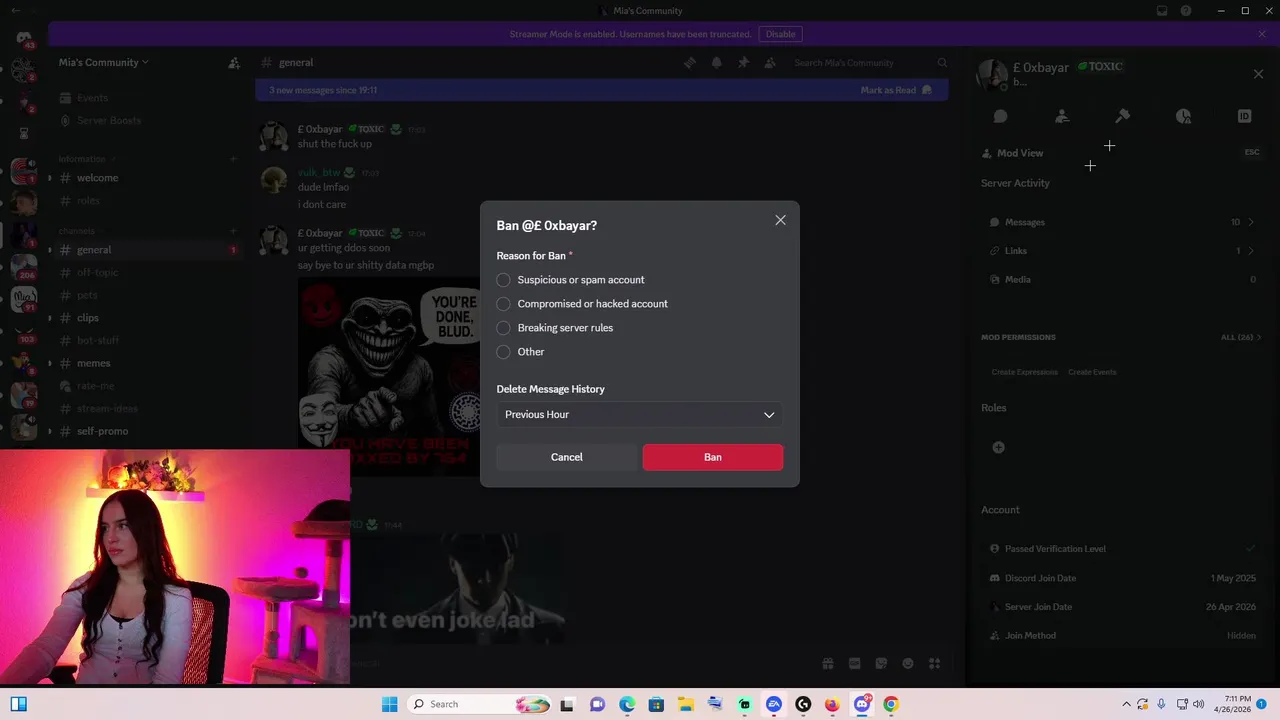Add a channel to channels category
Screen dimensions: 1280x720
[233, 231]
